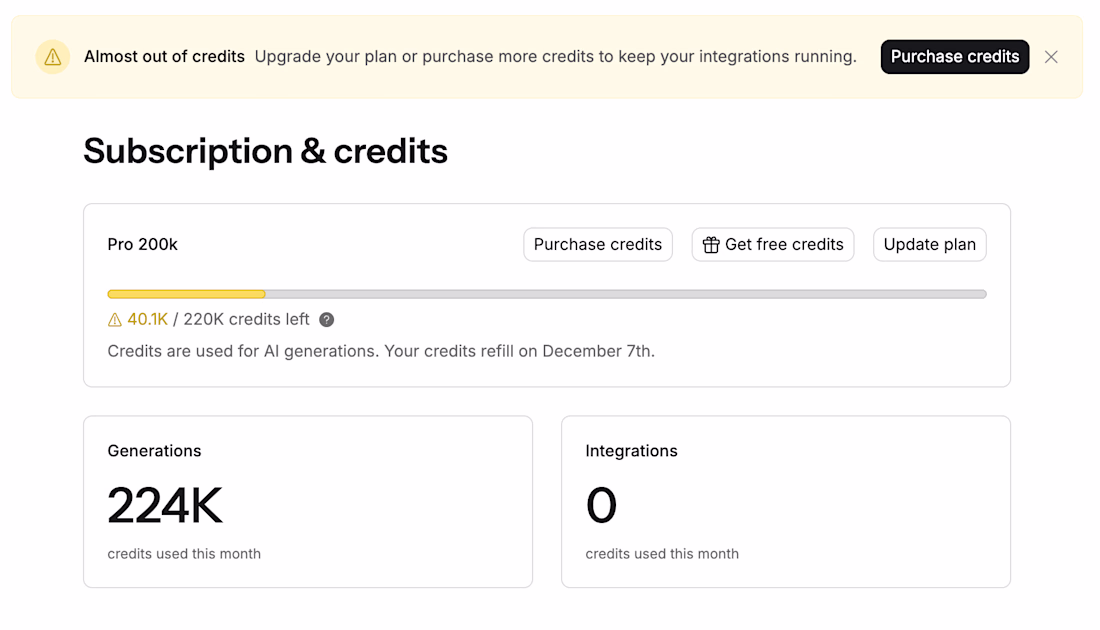This screenshot has height=630, width=1100.
Task: Click the small warning triangle beside 40.1K
Action: point(115,320)
